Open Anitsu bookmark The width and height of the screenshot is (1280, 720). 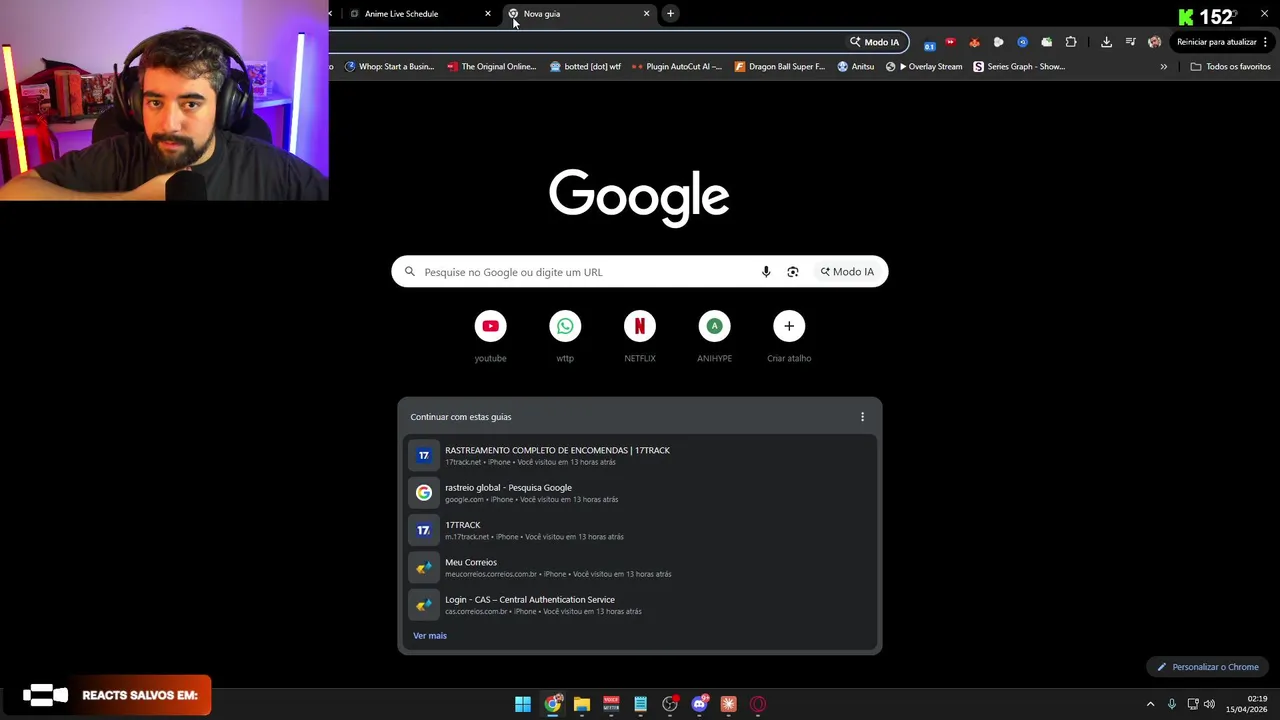855,67
